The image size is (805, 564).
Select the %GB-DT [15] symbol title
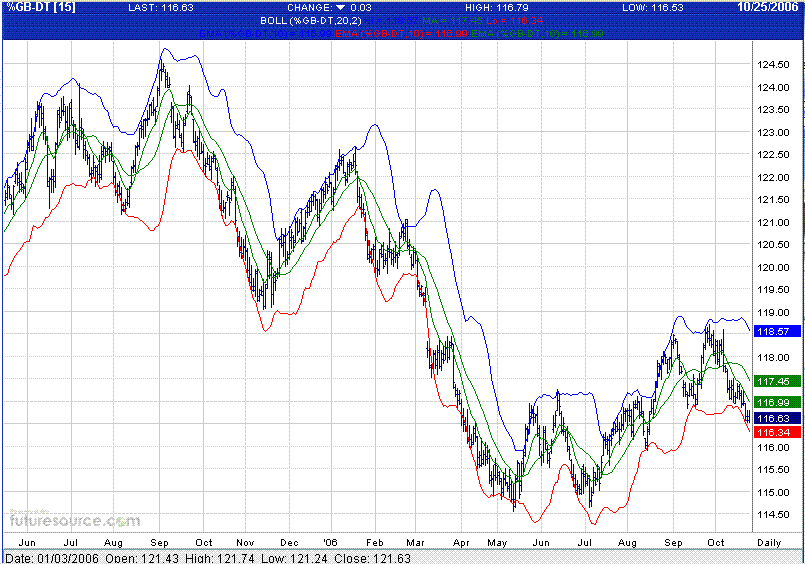point(41,7)
